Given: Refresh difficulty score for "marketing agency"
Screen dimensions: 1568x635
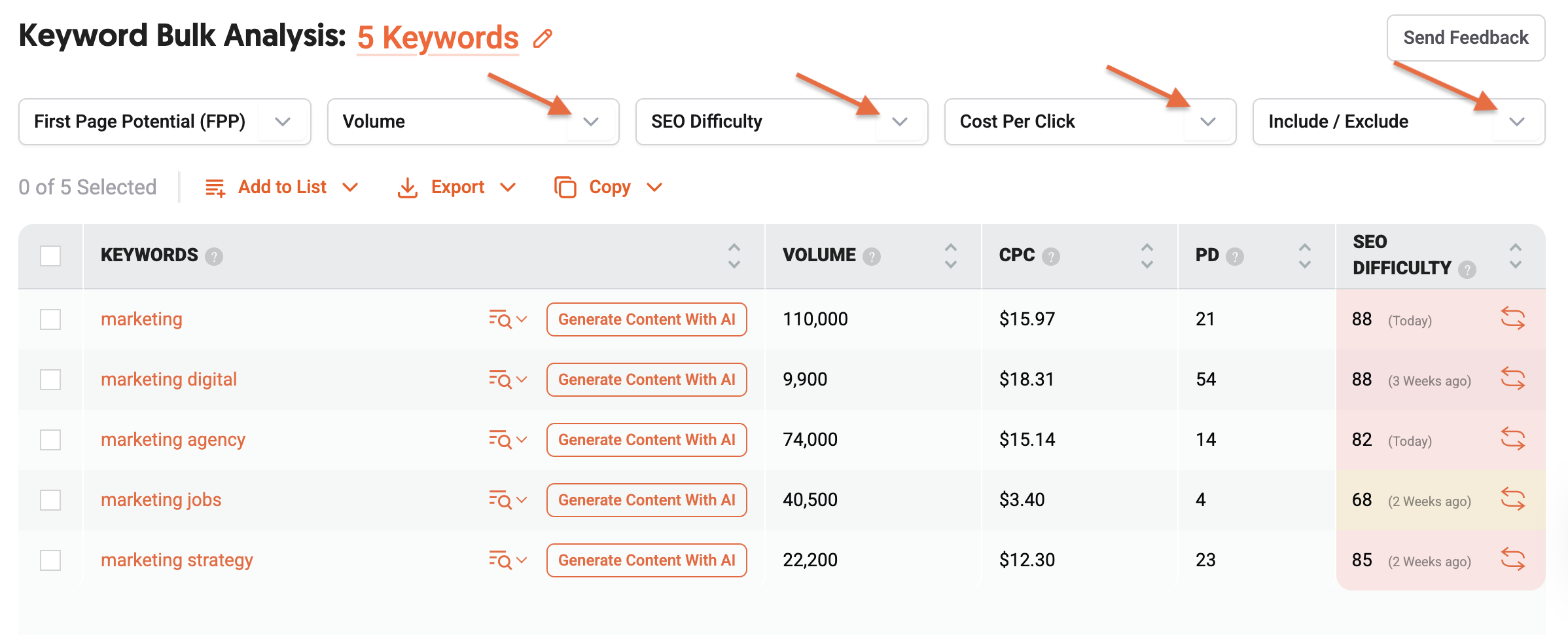Looking at the screenshot, I should pos(1514,440).
